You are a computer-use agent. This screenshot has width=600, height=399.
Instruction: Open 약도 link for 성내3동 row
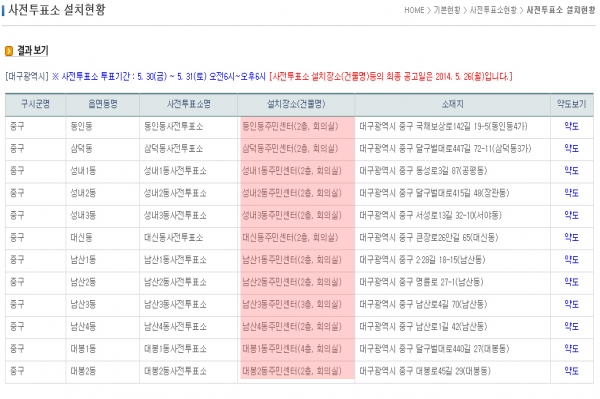[x=571, y=215]
